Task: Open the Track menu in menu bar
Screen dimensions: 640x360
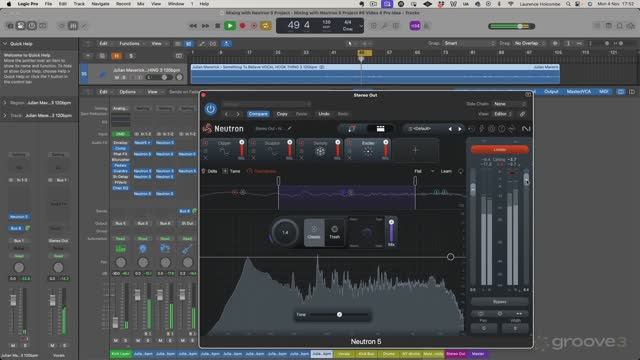Action: [79, 4]
